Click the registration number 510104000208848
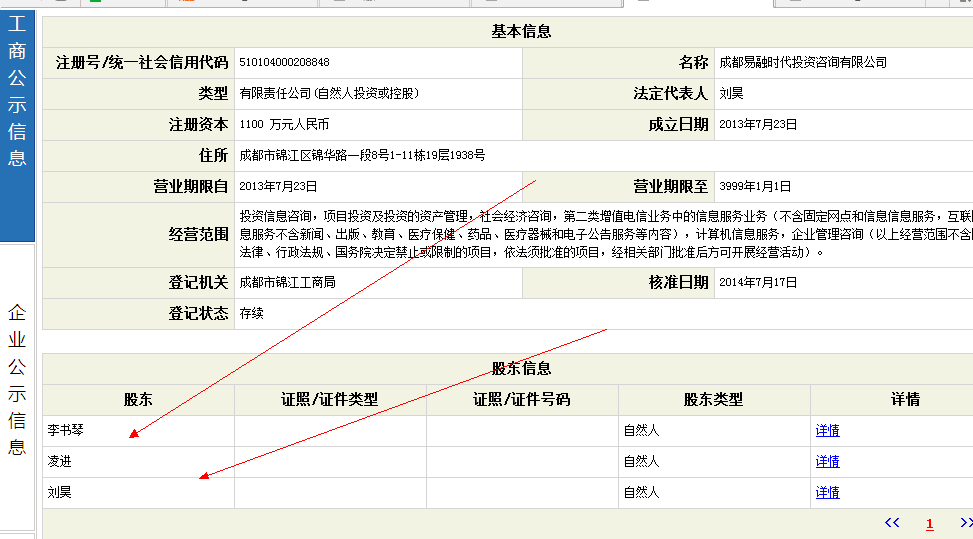Image resolution: width=973 pixels, height=539 pixels. click(x=284, y=62)
